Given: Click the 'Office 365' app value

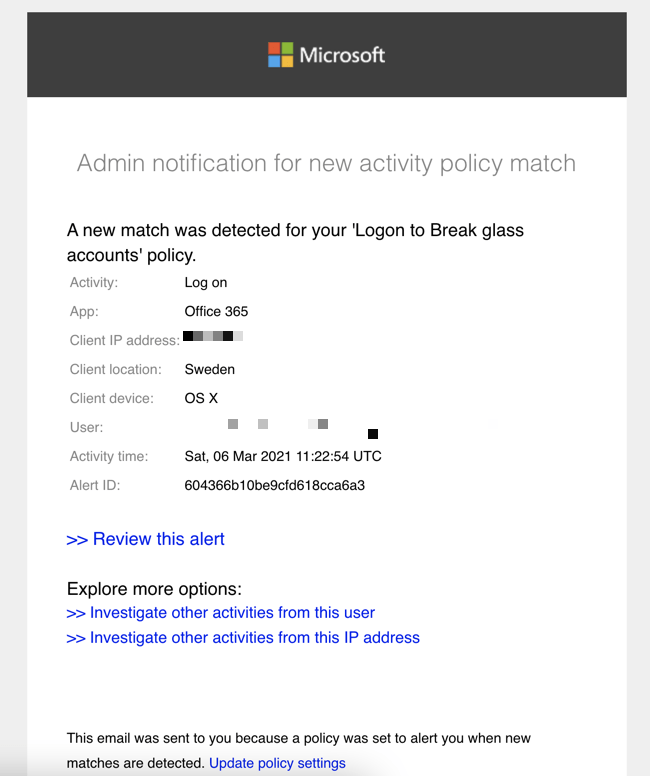Looking at the screenshot, I should click(x=216, y=311).
